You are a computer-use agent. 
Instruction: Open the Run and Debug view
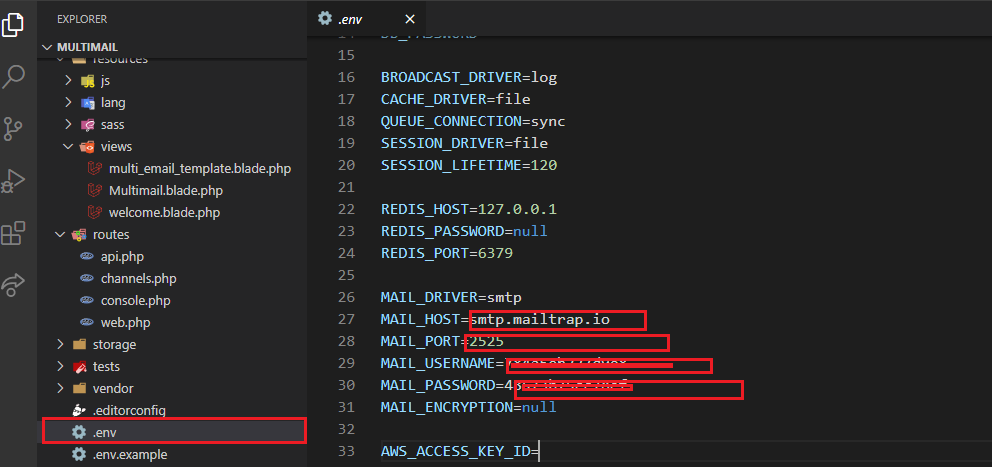point(14,181)
